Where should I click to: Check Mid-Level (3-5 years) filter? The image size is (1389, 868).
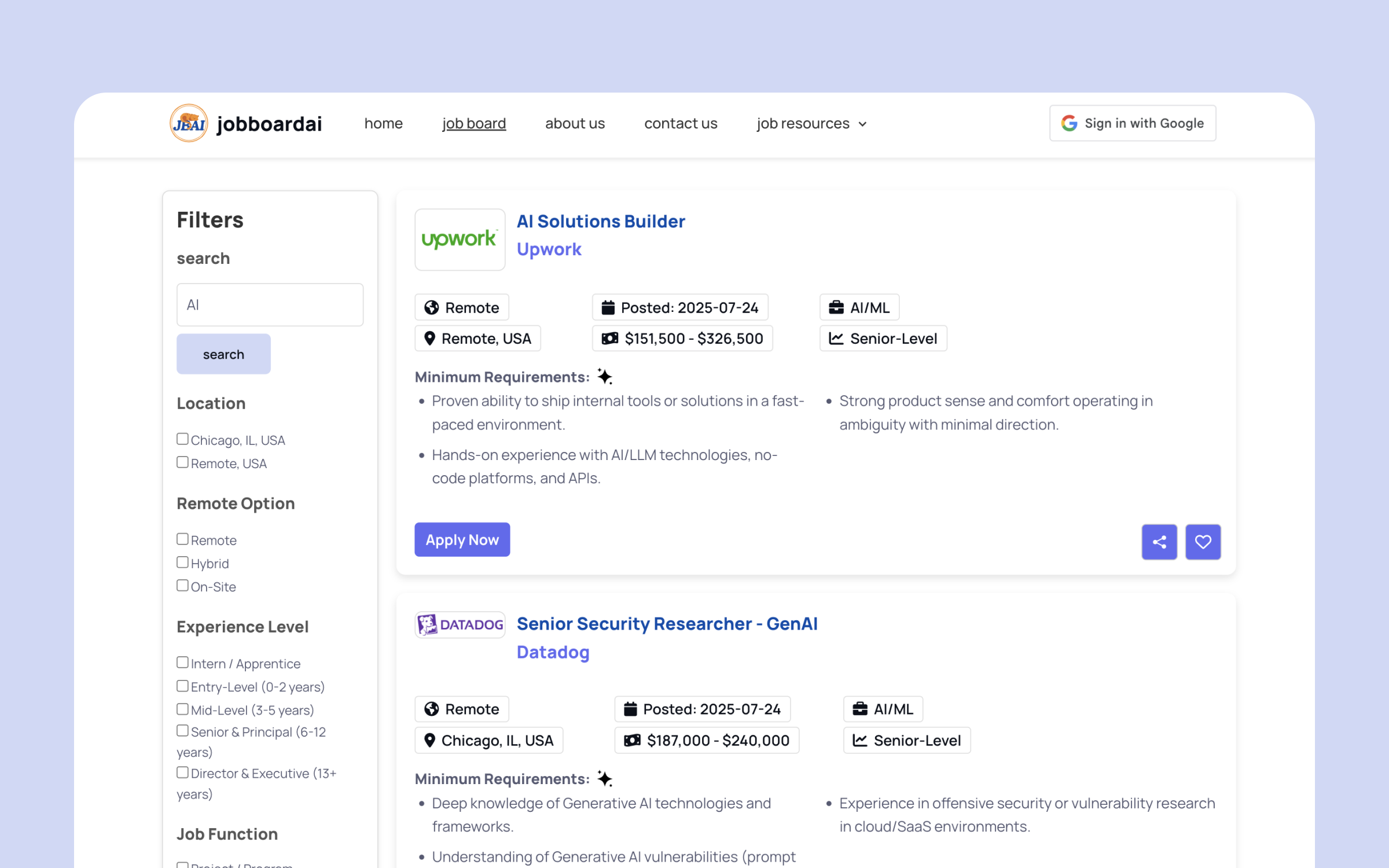point(182,709)
